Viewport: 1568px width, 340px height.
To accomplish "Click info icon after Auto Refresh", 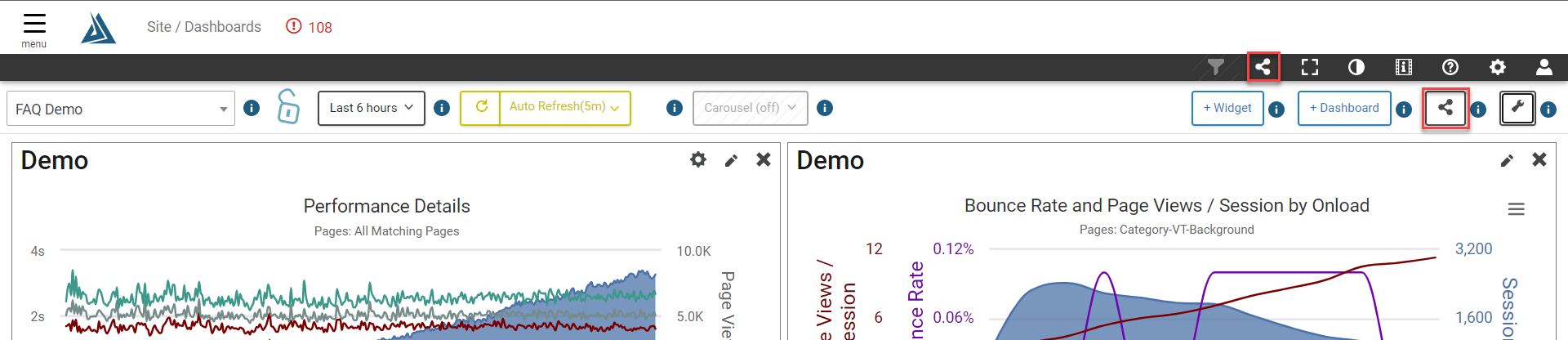I will [675, 108].
